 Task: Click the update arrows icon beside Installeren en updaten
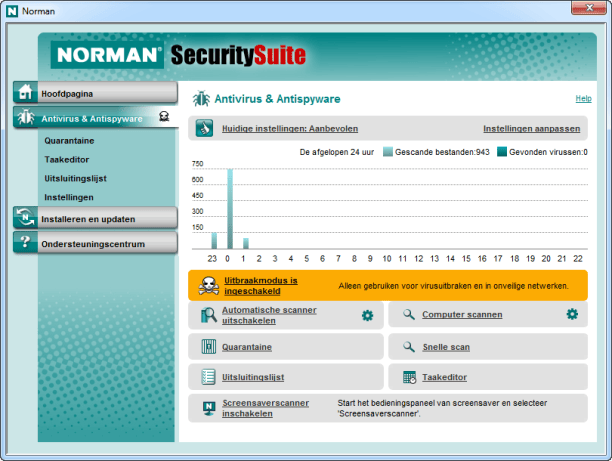click(25, 217)
